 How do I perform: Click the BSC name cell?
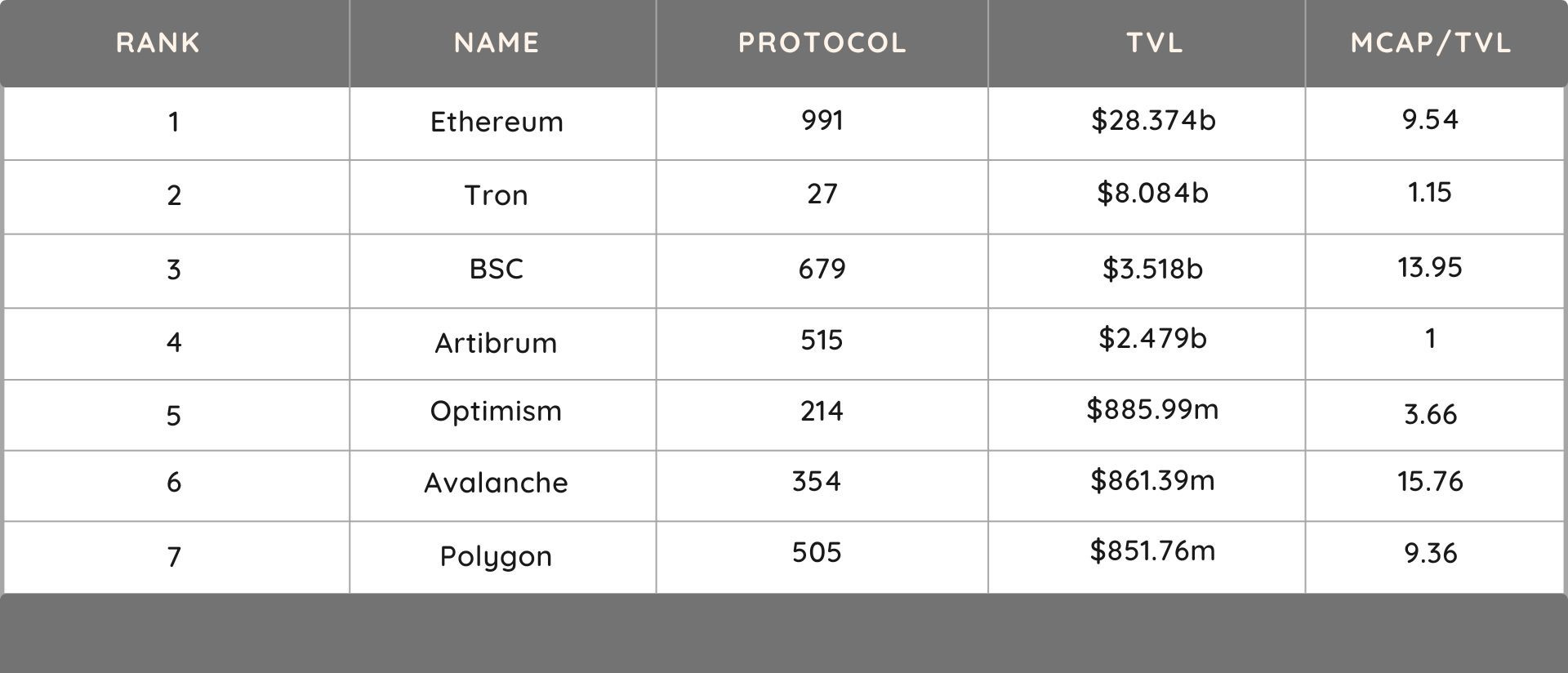pyautogui.click(x=497, y=269)
